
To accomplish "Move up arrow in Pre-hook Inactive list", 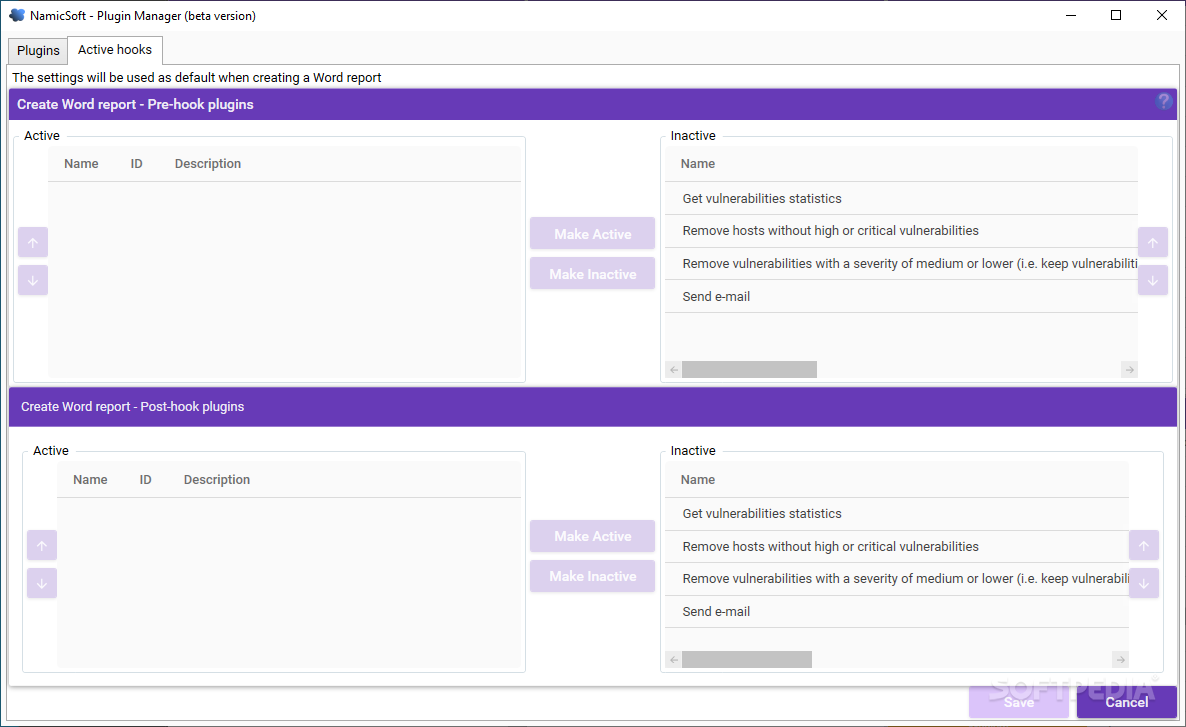I will click(x=1153, y=243).
